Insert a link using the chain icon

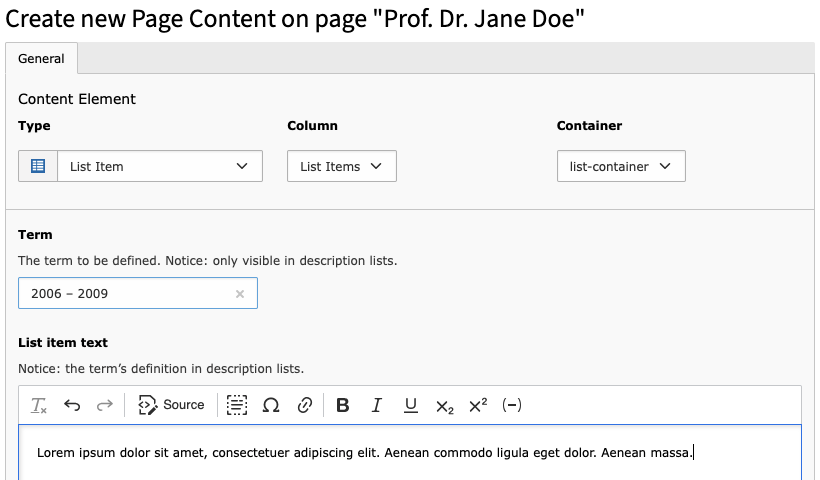tap(305, 405)
